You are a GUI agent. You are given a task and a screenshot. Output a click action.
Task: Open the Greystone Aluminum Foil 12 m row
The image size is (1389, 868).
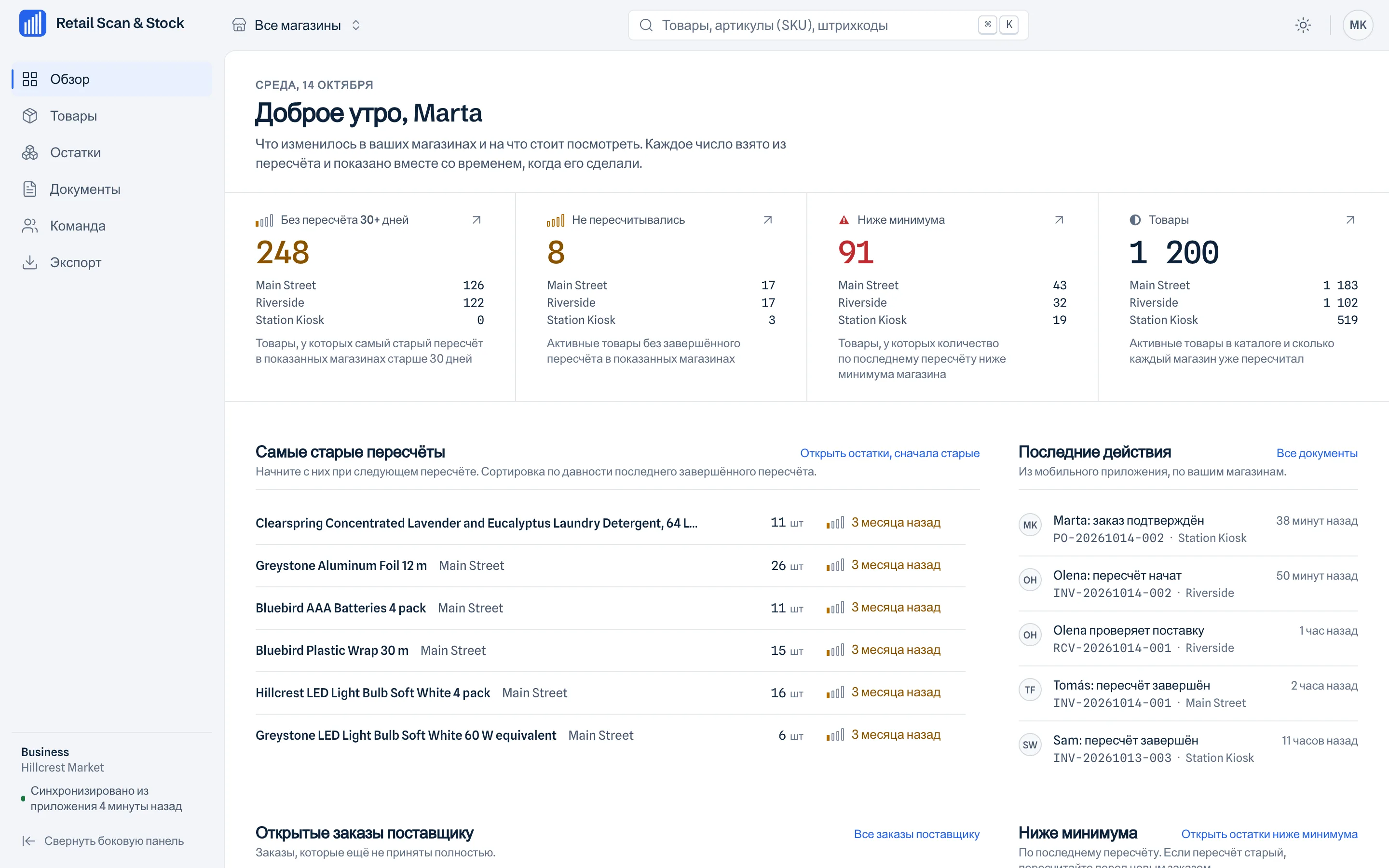point(610,566)
